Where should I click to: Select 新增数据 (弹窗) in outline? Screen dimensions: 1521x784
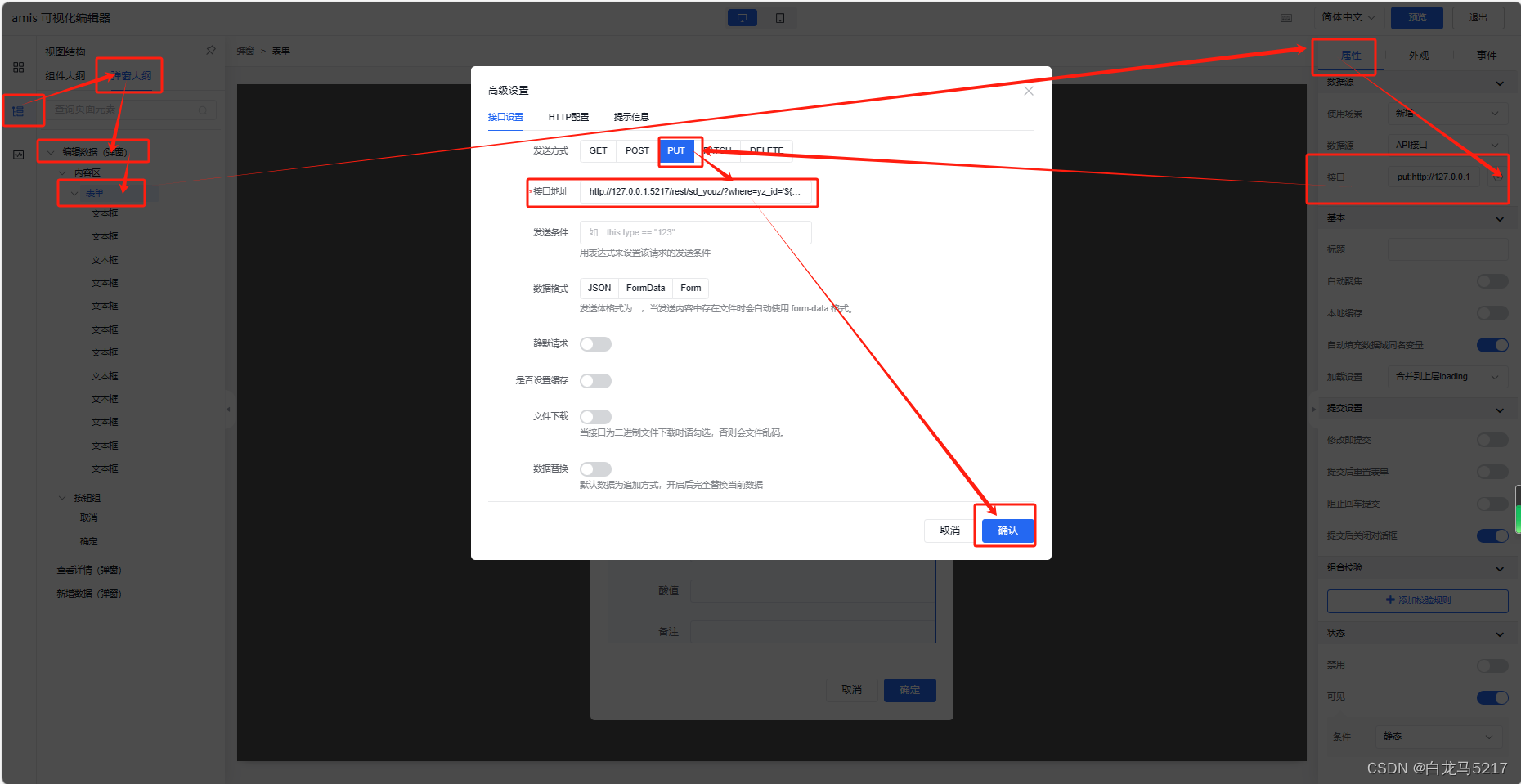[x=89, y=594]
